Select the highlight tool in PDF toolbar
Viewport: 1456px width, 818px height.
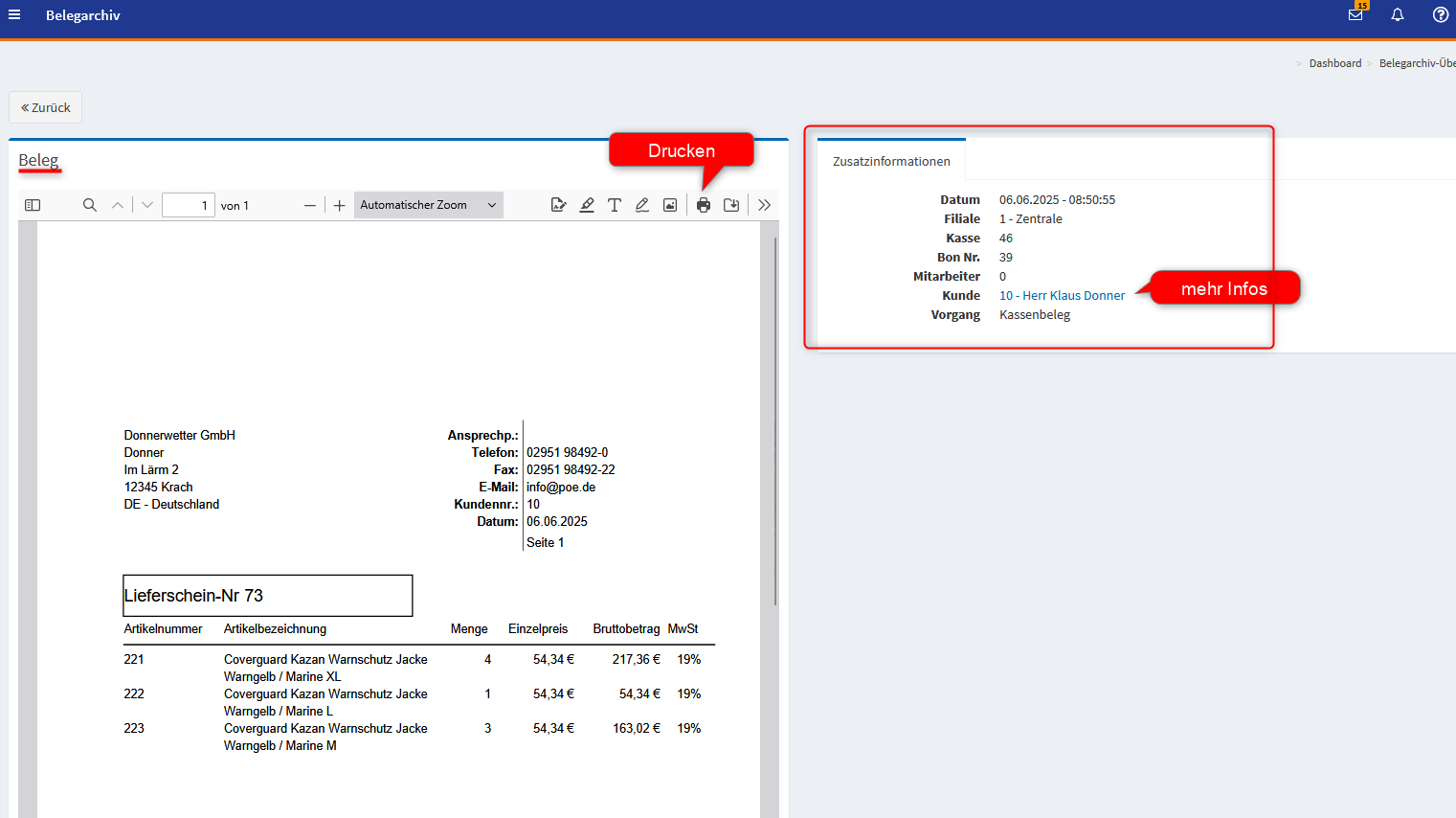[x=587, y=205]
